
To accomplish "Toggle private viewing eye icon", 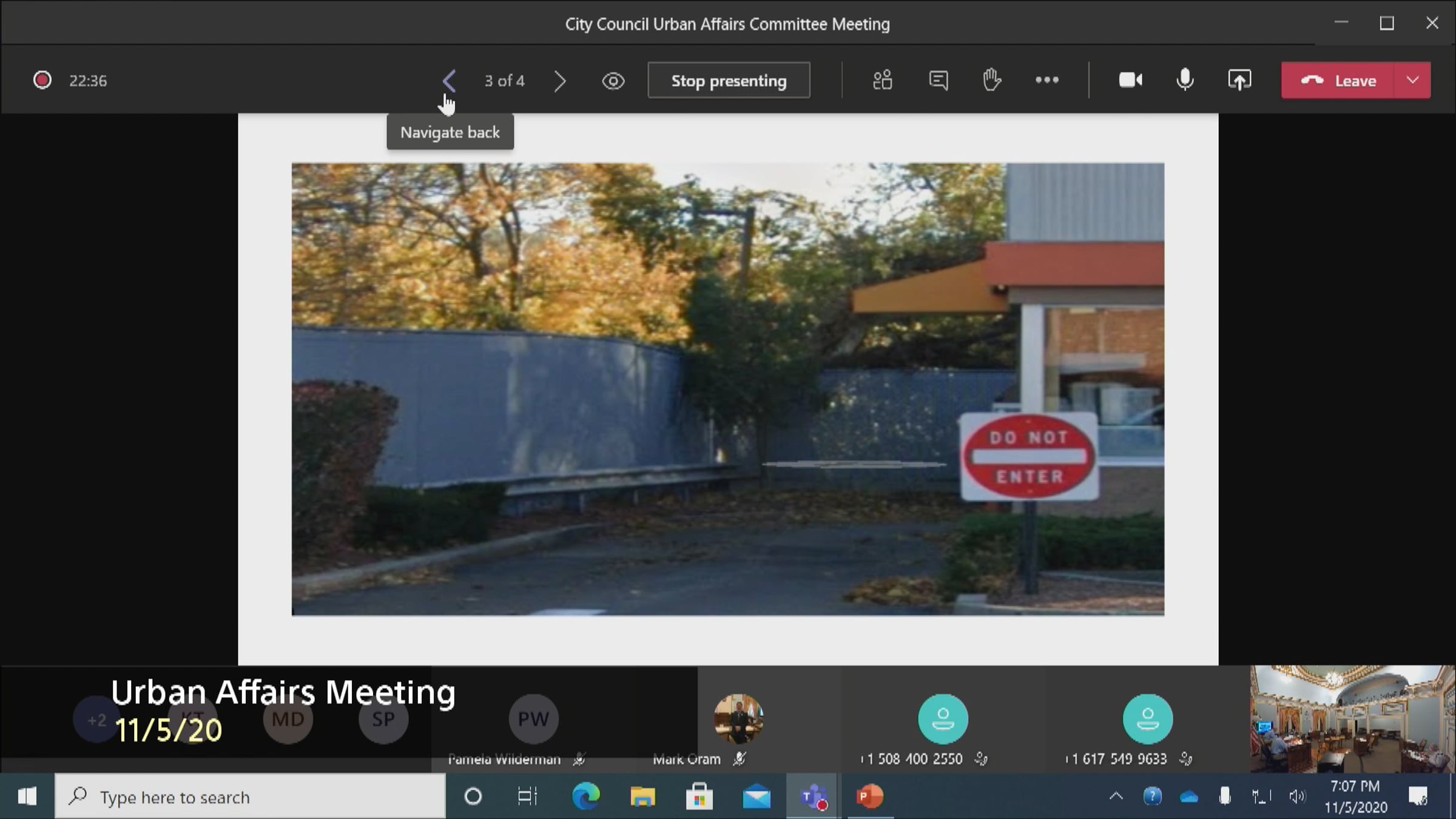I will (x=613, y=81).
